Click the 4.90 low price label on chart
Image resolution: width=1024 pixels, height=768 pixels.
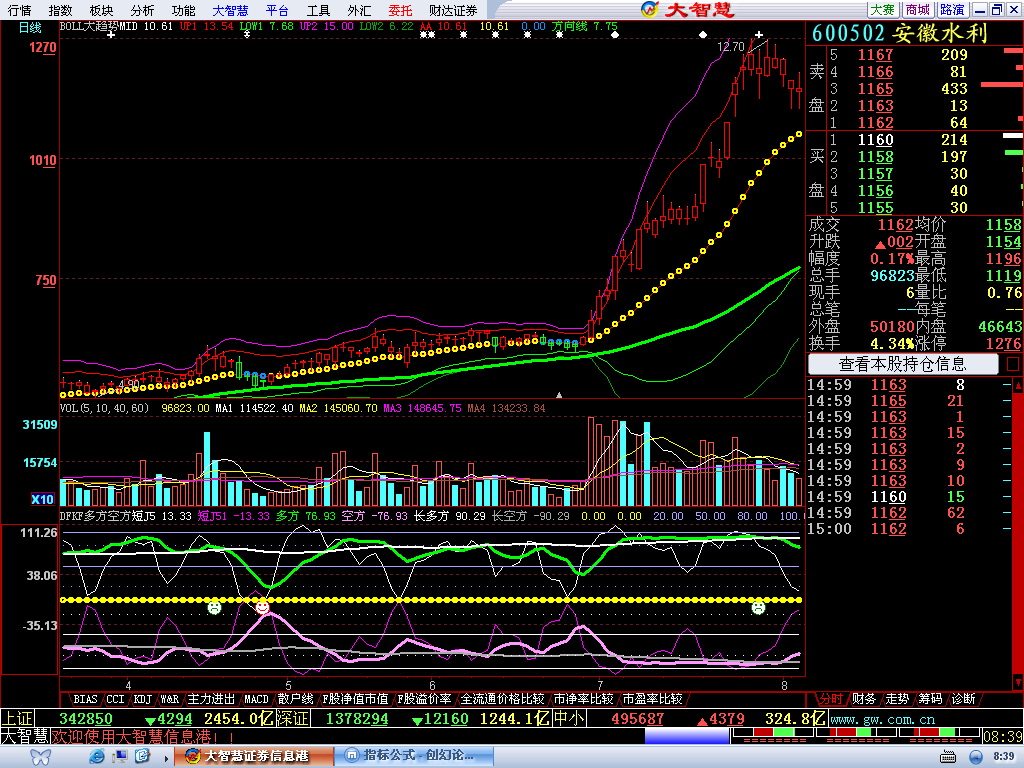[x=129, y=384]
